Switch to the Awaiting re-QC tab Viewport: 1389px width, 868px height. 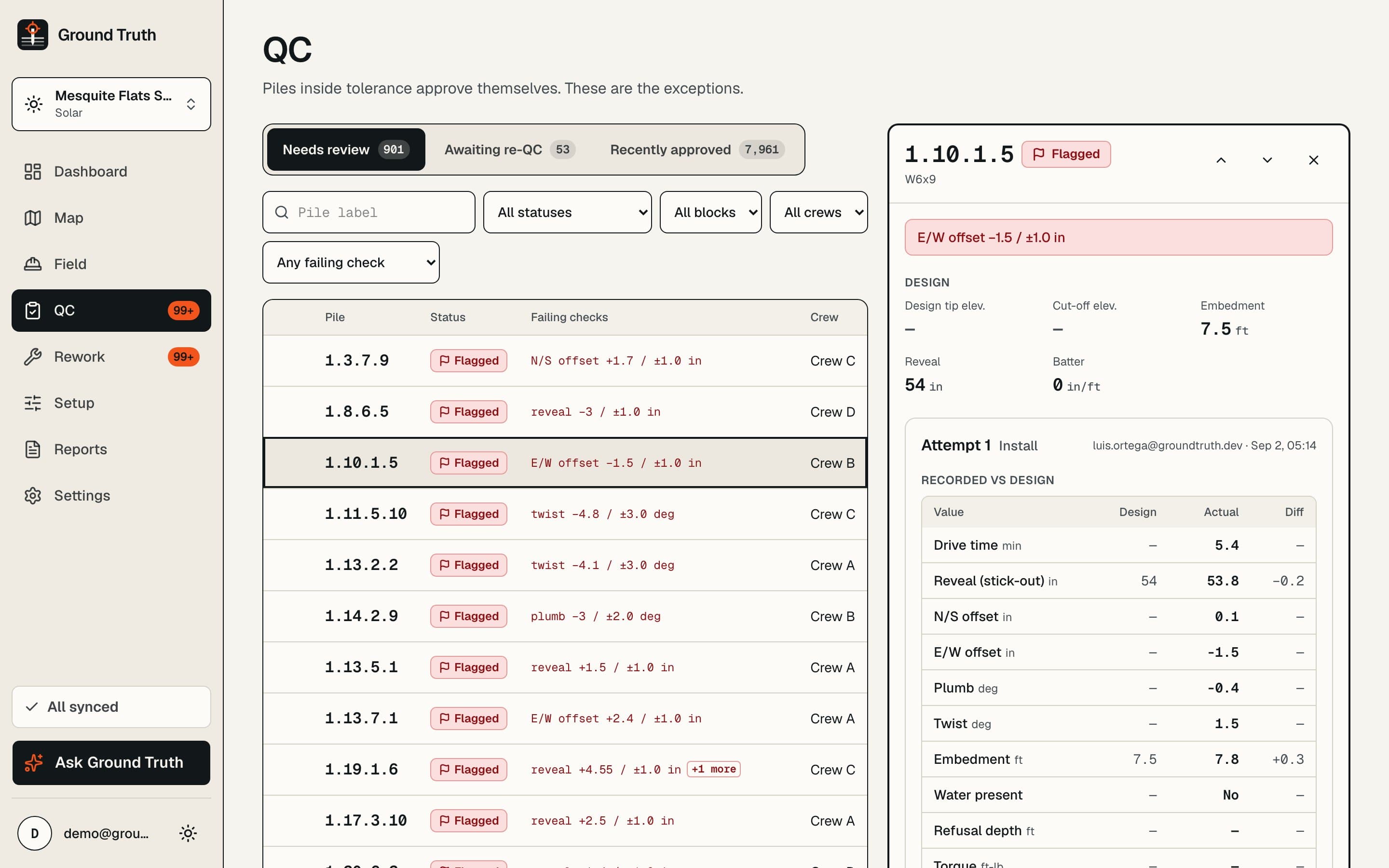tap(510, 149)
